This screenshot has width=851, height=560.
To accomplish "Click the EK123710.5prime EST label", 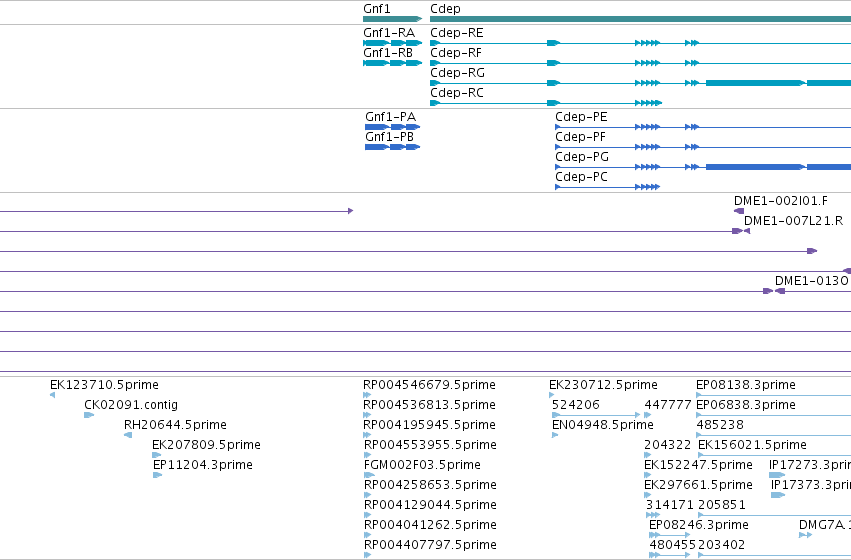I will [104, 385].
